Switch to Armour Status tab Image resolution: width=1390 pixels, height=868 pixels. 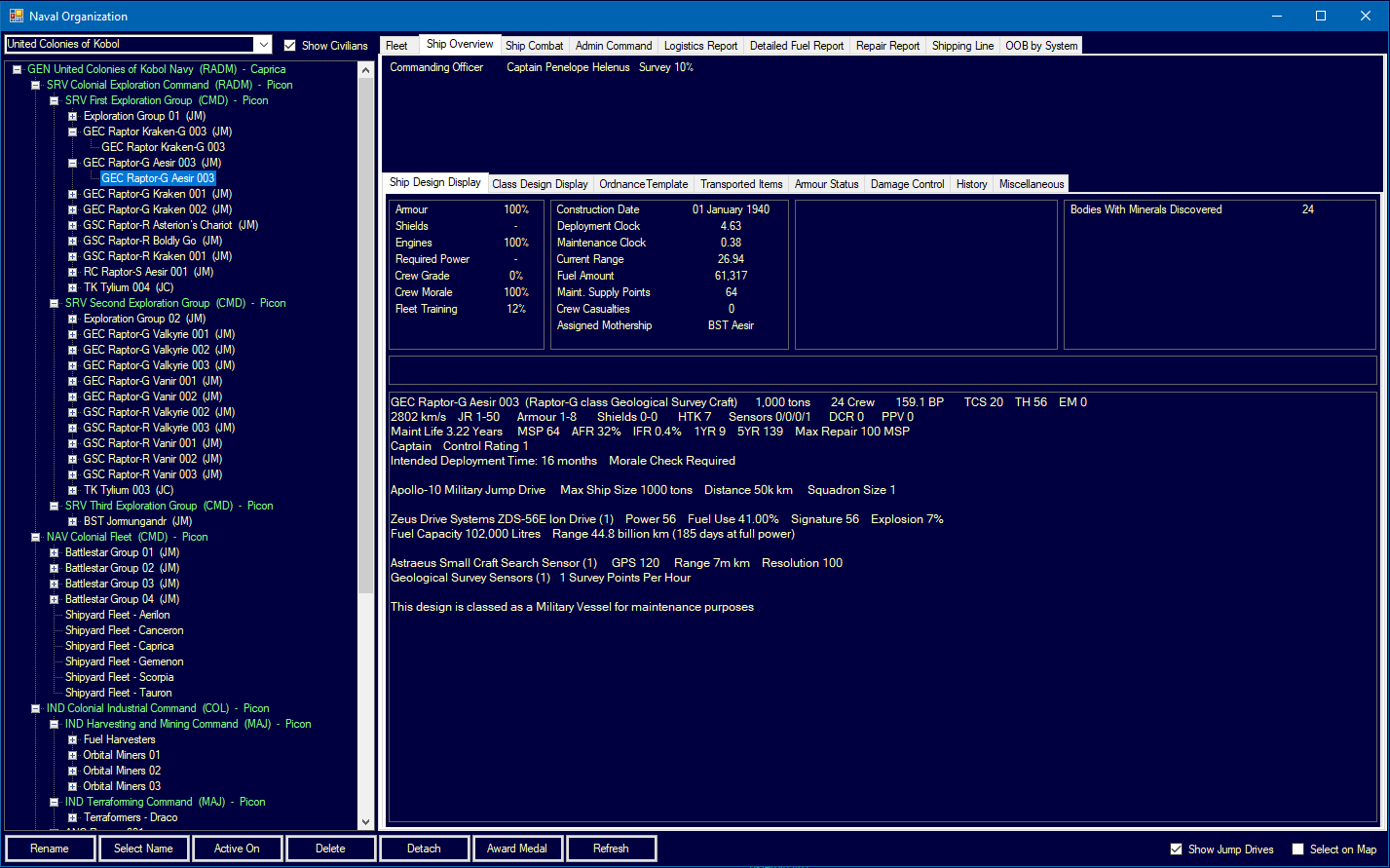(827, 184)
